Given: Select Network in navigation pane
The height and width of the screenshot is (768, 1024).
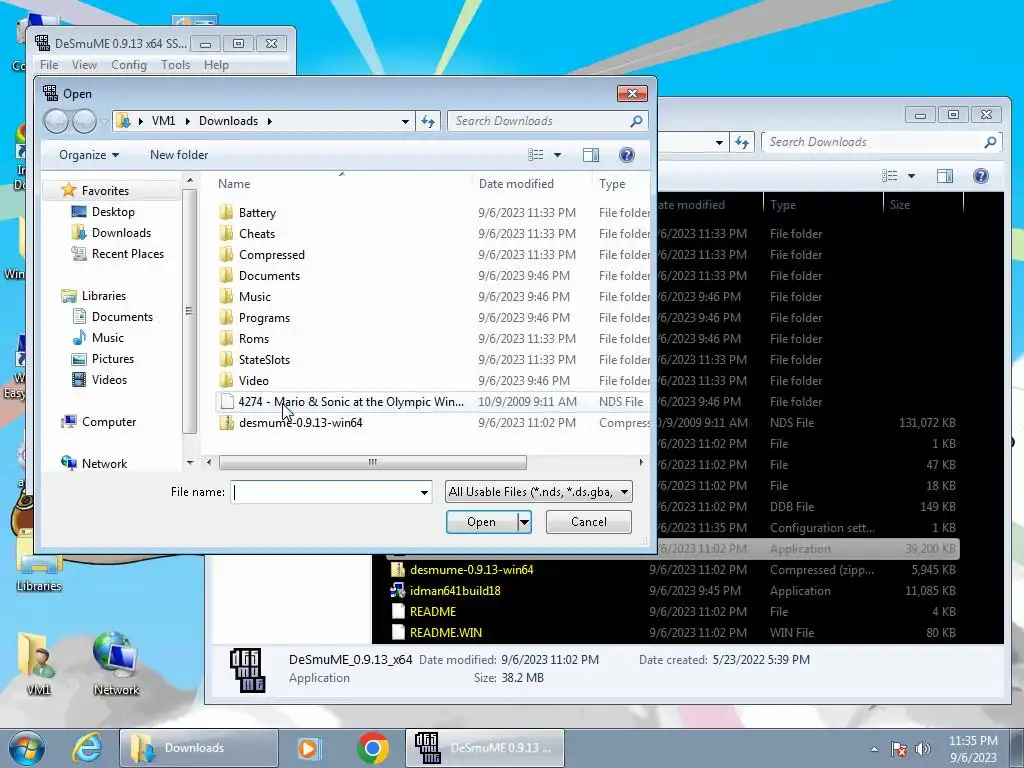Looking at the screenshot, I should pos(104,464).
